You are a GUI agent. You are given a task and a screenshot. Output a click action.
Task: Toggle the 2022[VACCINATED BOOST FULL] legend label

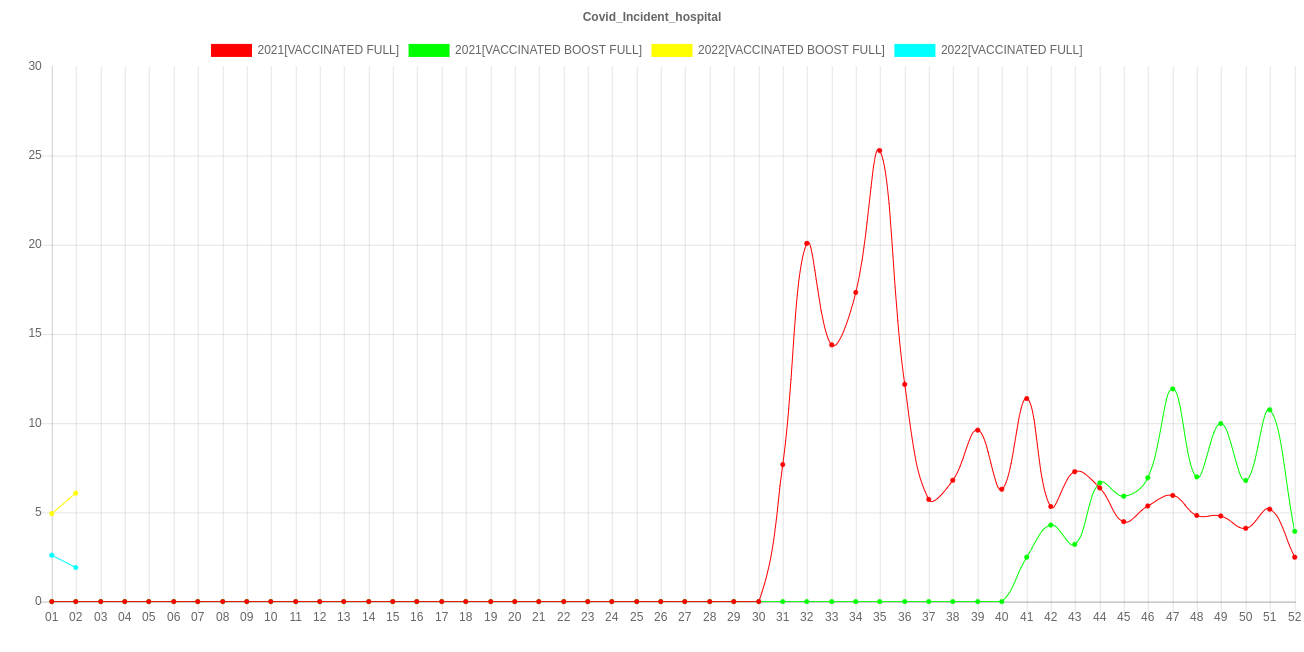point(790,50)
